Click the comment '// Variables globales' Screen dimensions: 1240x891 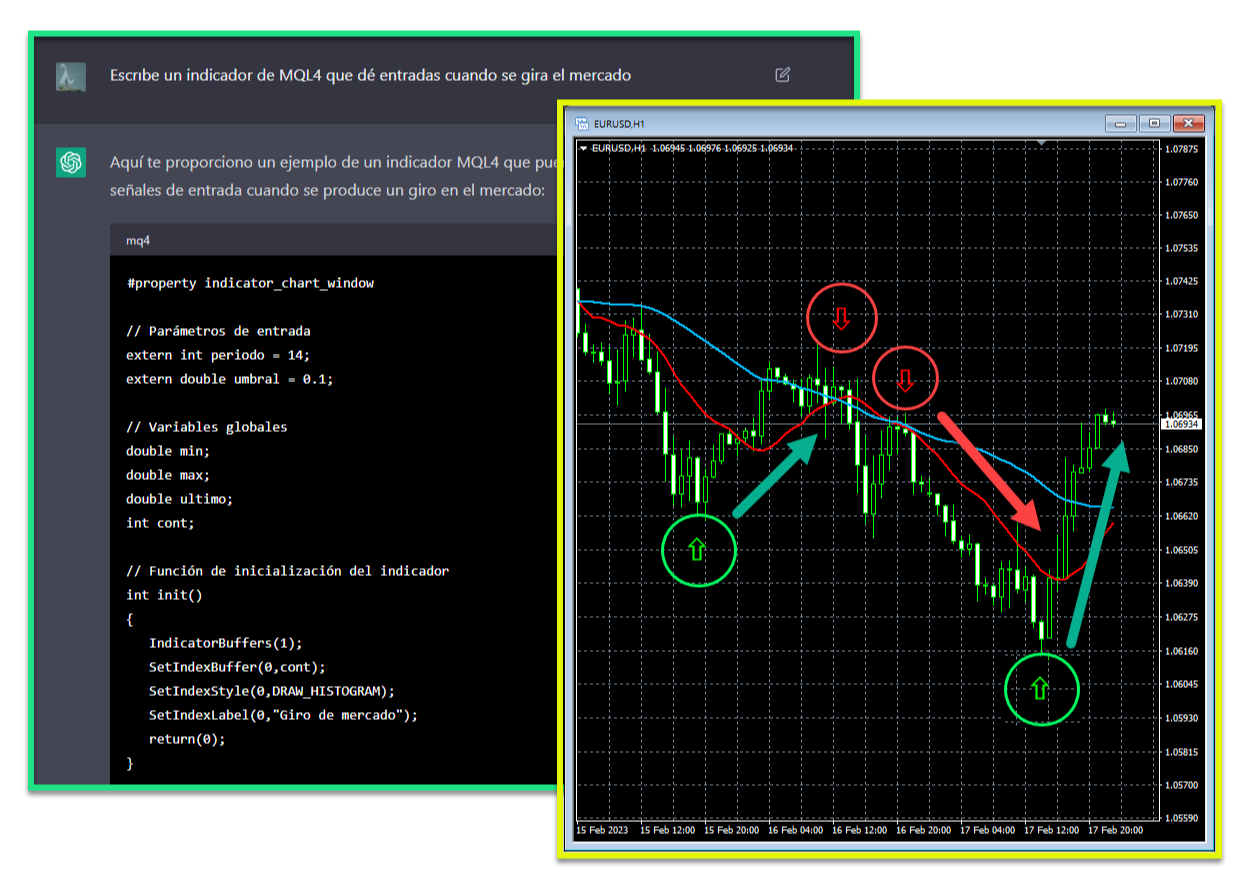click(x=207, y=427)
